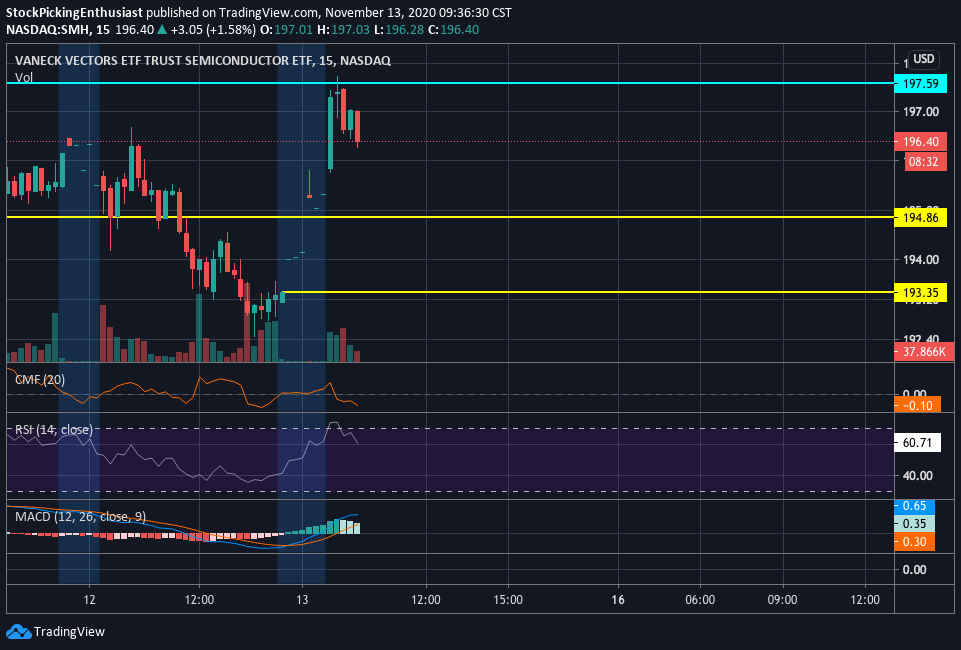Click the orange -0.10 CMF value label
This screenshot has height=650, width=961.
(917, 405)
